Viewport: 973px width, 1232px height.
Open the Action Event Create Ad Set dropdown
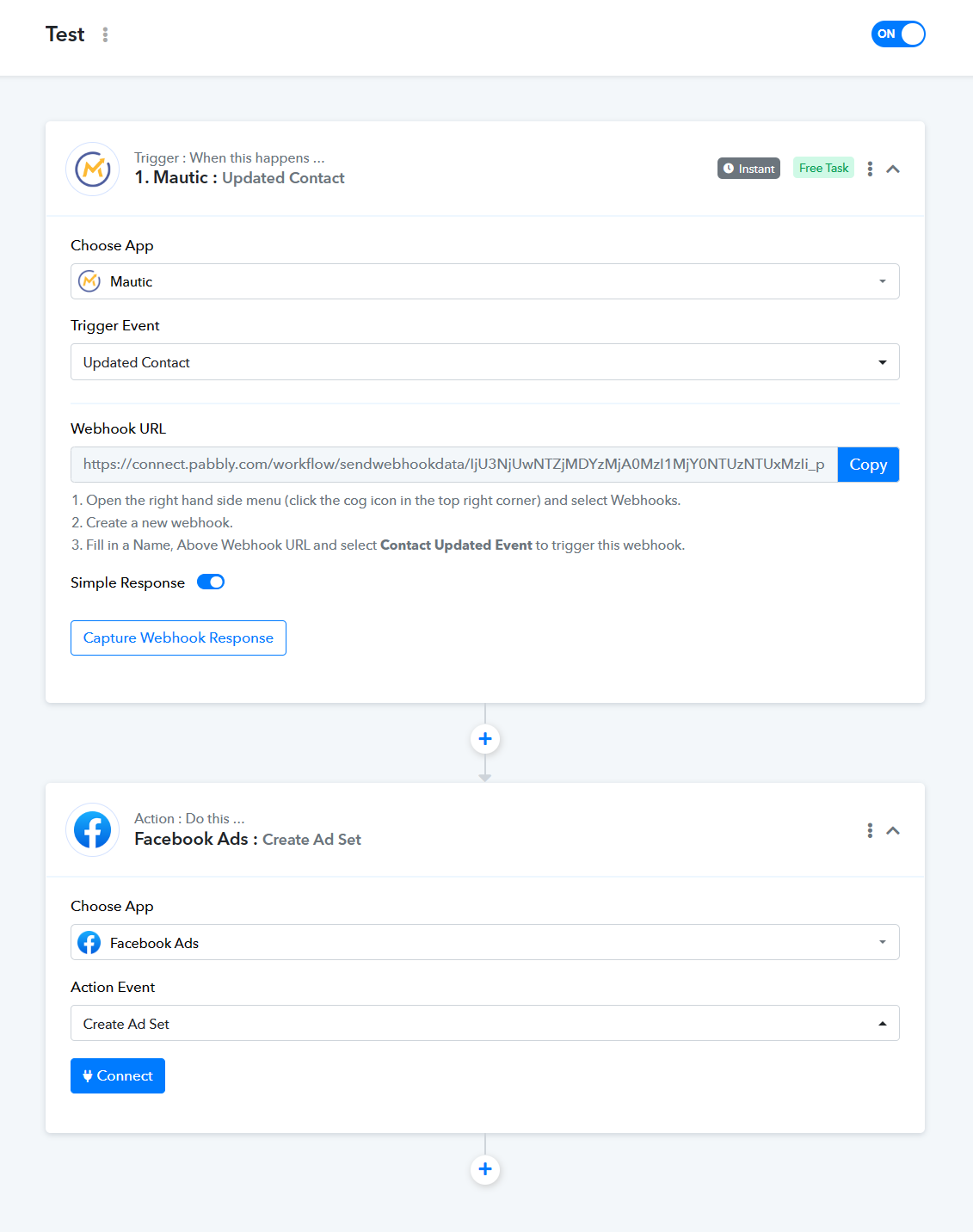click(x=485, y=1023)
